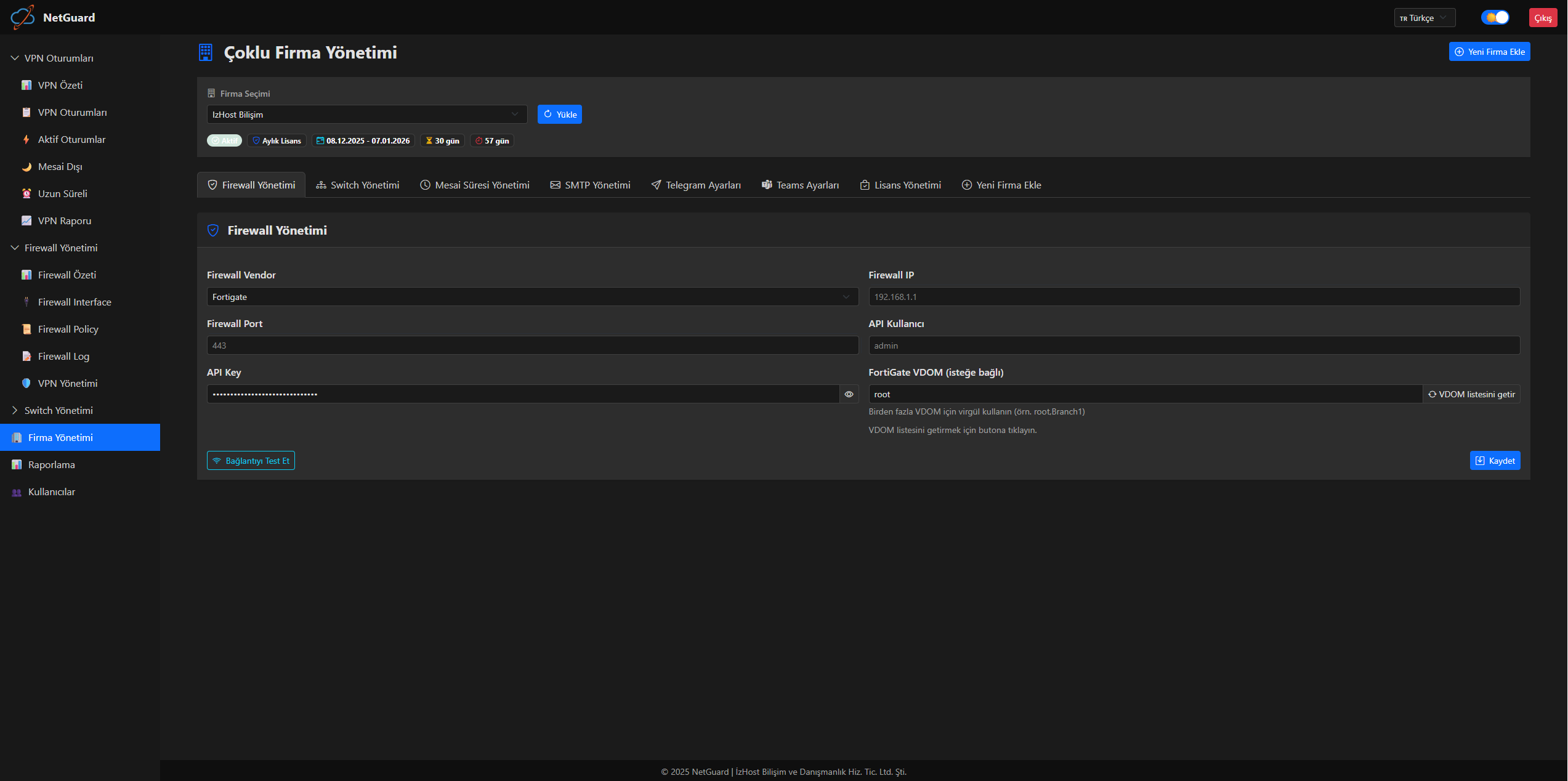Toggle the dark/light theme switch

click(1495, 17)
